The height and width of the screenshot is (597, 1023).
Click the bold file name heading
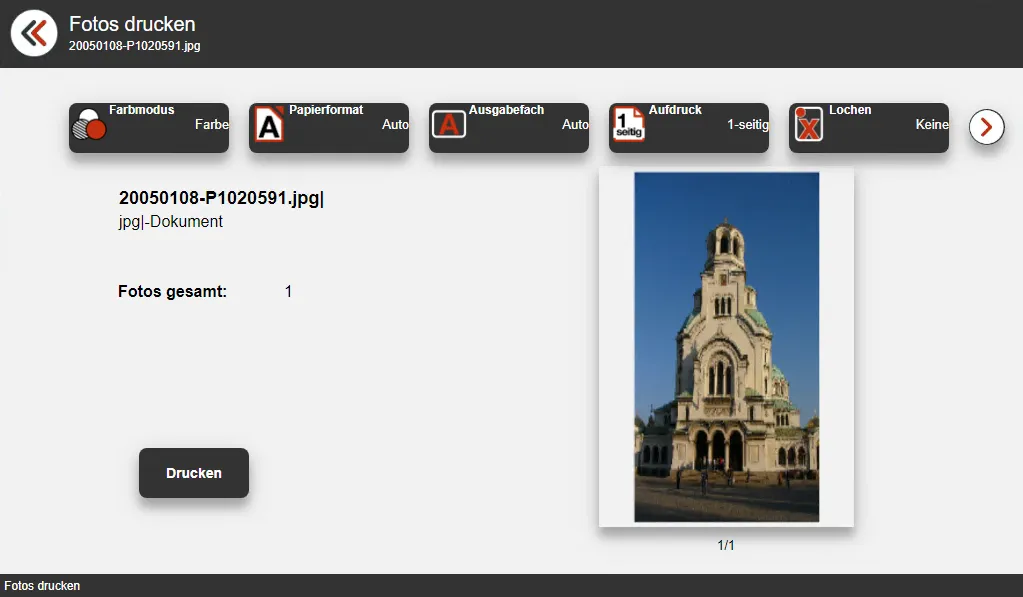(221, 198)
